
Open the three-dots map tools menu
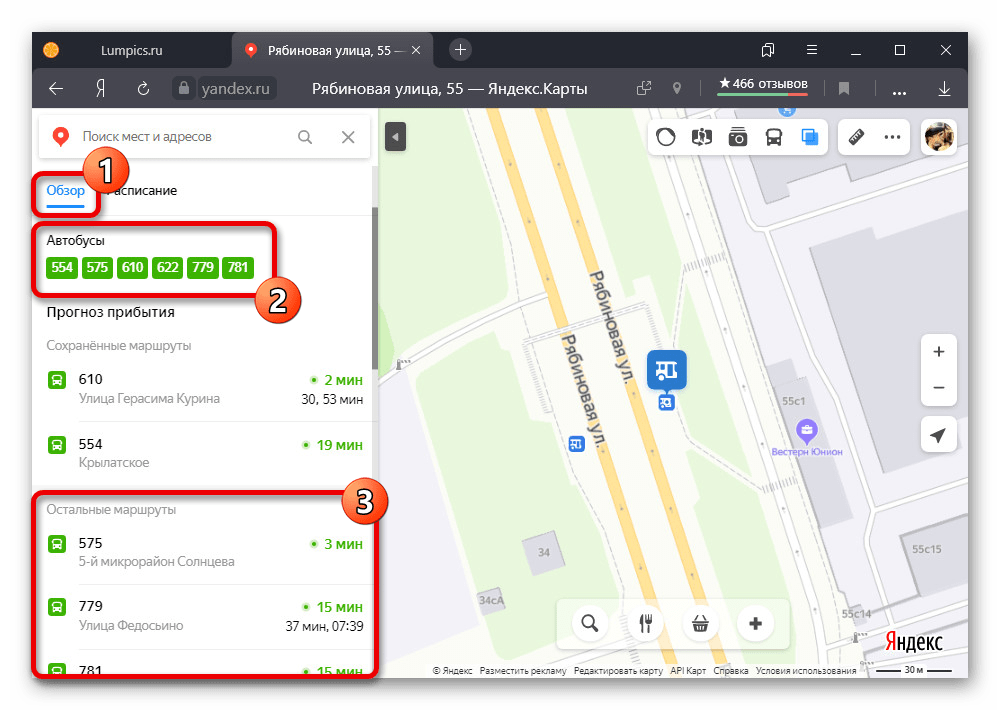[x=892, y=137]
